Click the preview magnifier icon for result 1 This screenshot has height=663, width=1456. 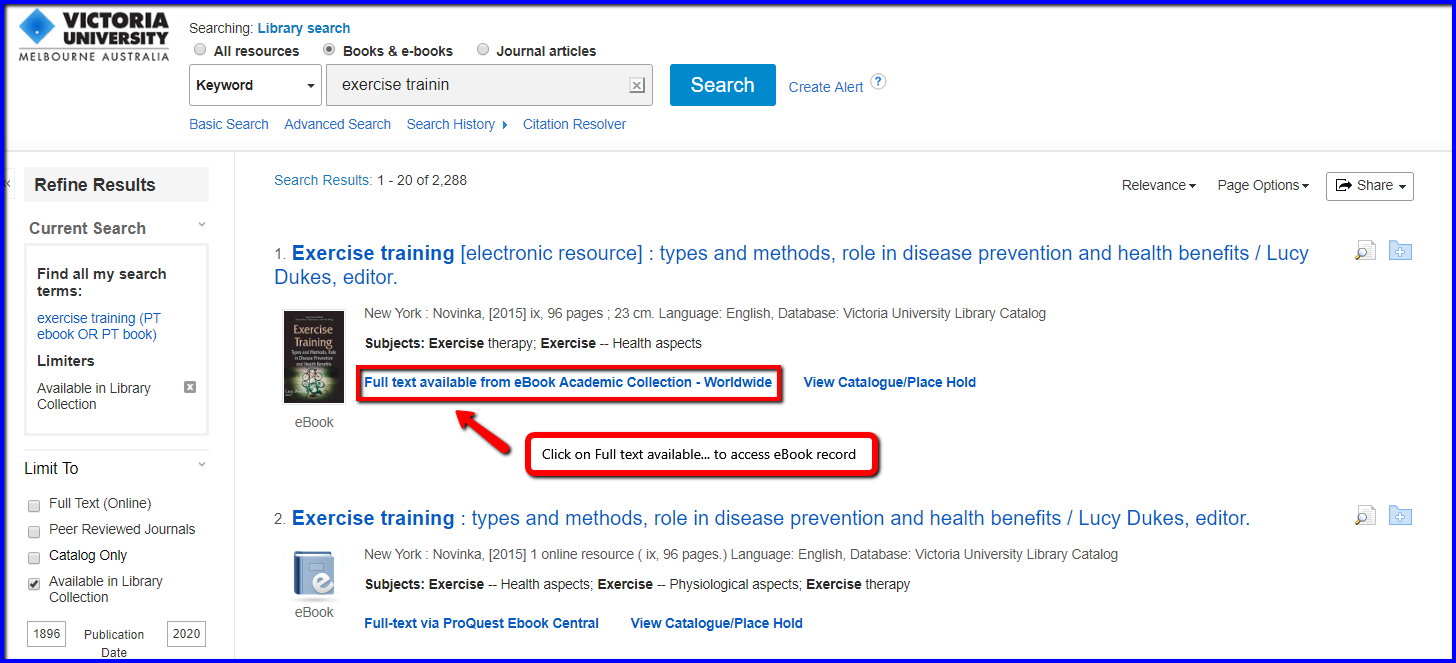click(x=1365, y=251)
